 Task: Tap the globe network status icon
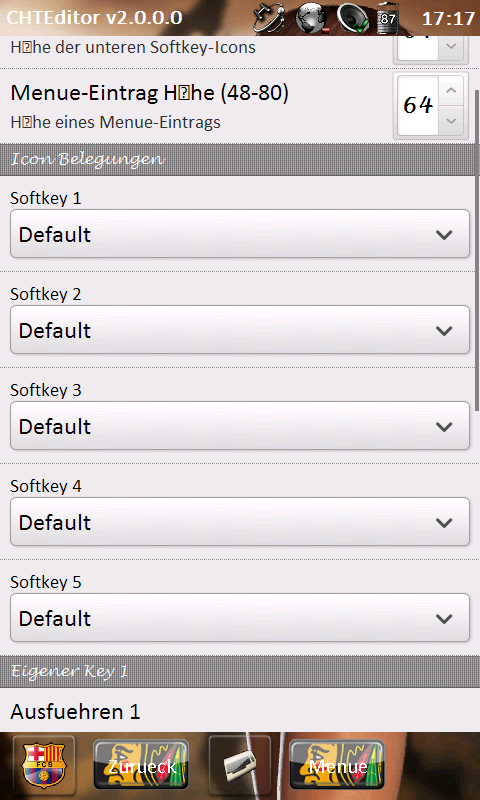click(311, 18)
